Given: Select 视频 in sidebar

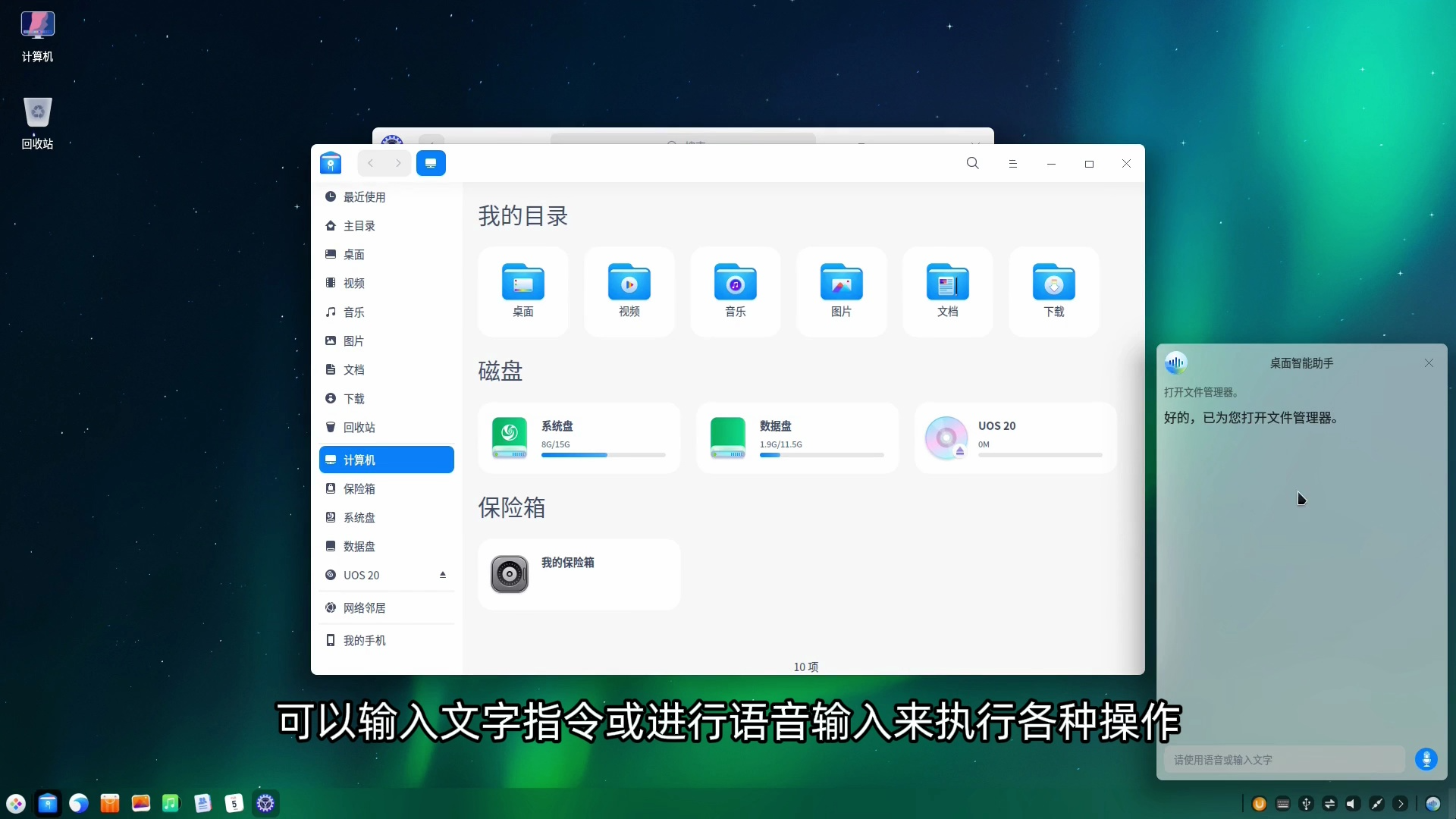Looking at the screenshot, I should pos(387,283).
